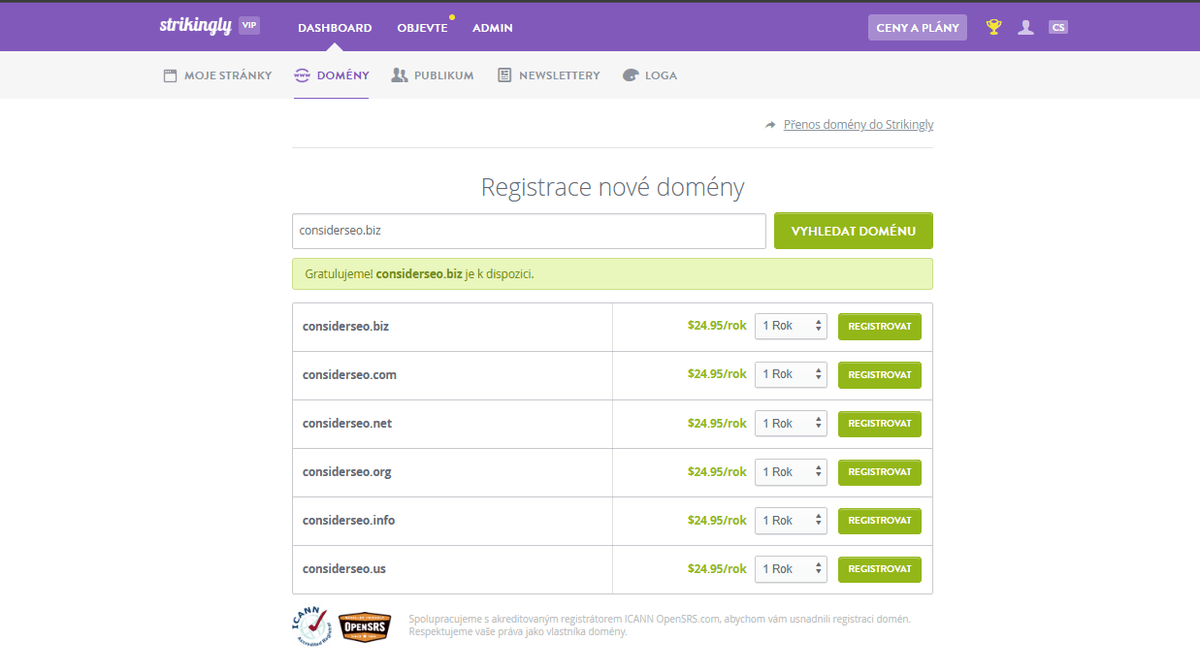Open the 1 Rok dropdown for considerseo.com
This screenshot has width=1200, height=667.
coord(791,374)
